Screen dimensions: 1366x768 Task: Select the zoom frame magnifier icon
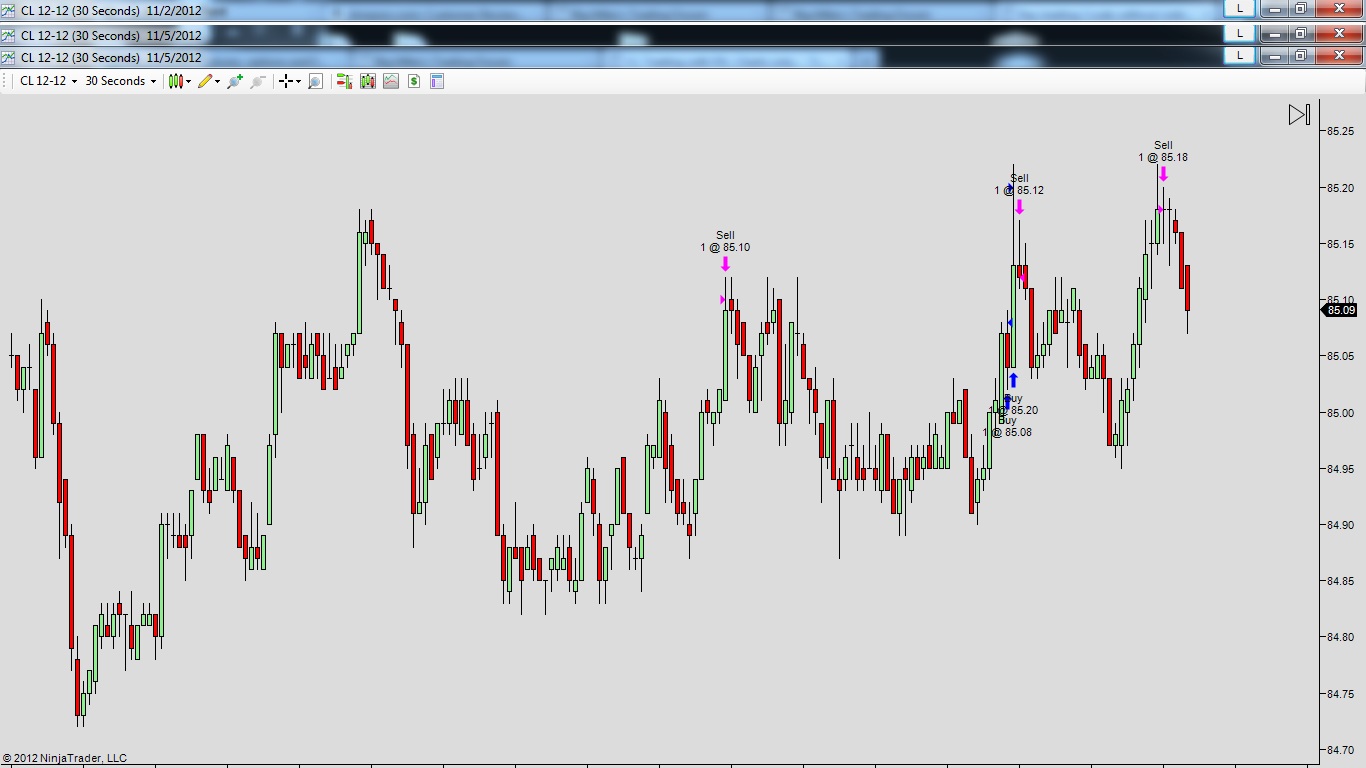(315, 81)
